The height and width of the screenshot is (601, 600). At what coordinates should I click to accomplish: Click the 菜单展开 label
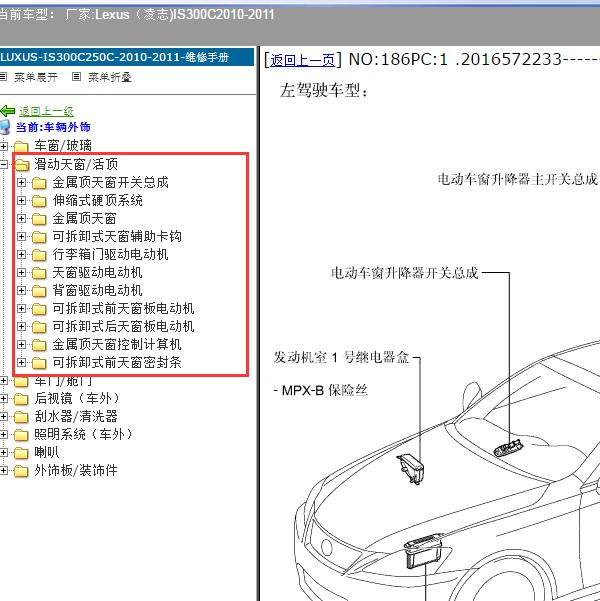[x=36, y=77]
